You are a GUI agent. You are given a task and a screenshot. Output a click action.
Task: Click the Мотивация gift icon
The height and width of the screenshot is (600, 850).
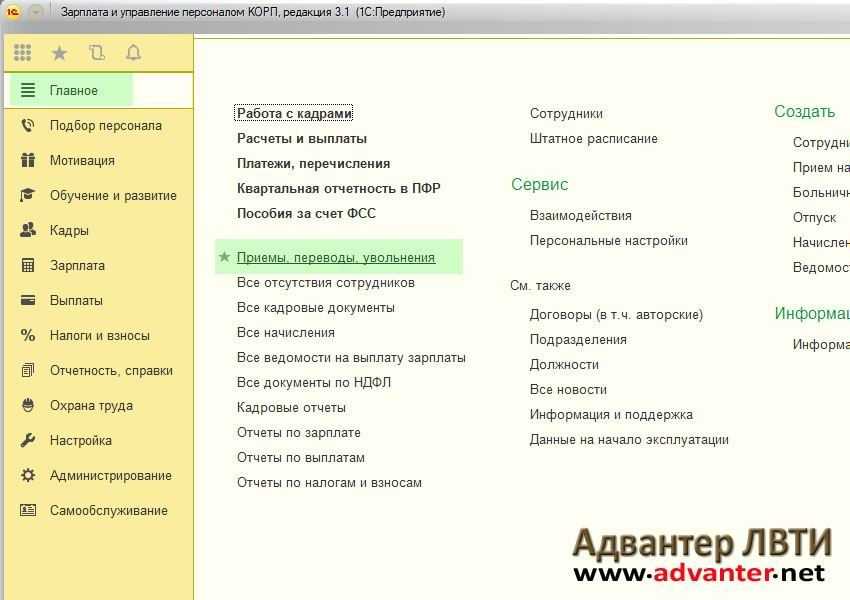[28, 160]
